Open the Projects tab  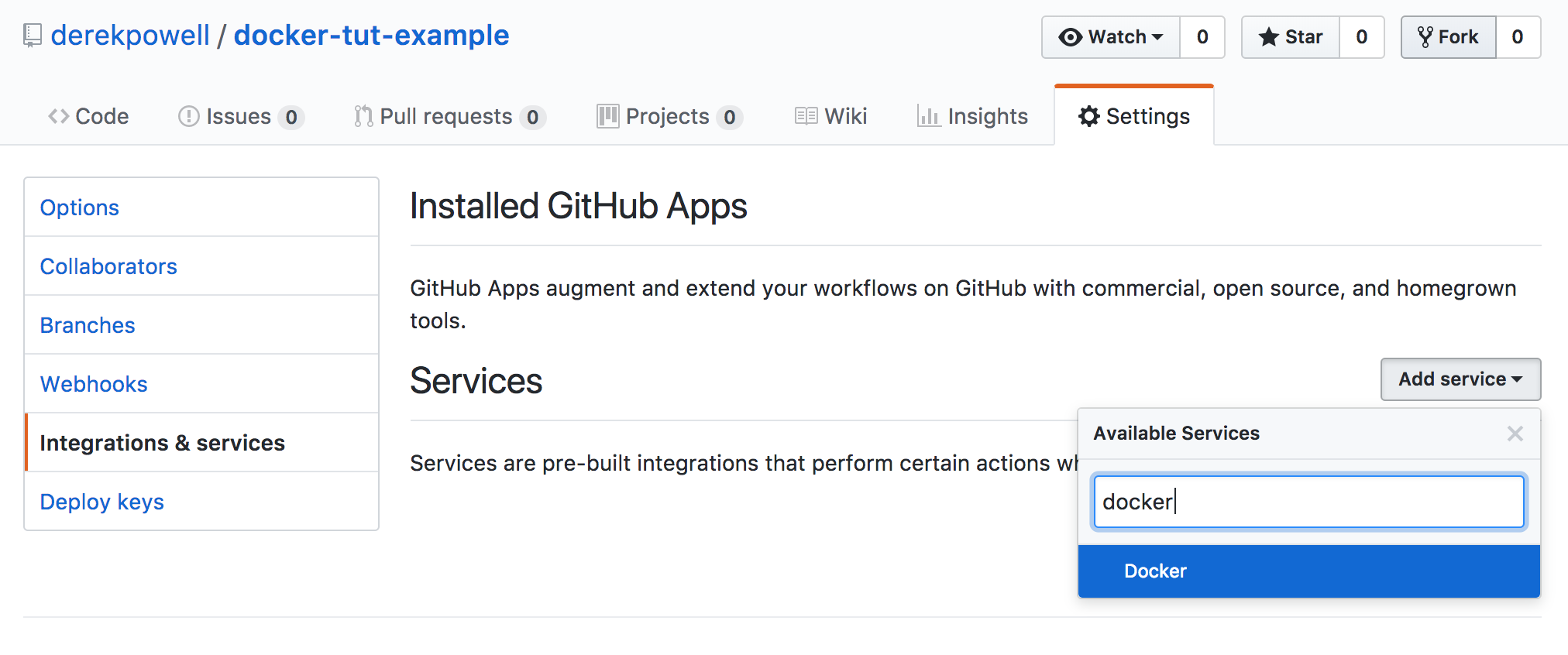point(669,116)
